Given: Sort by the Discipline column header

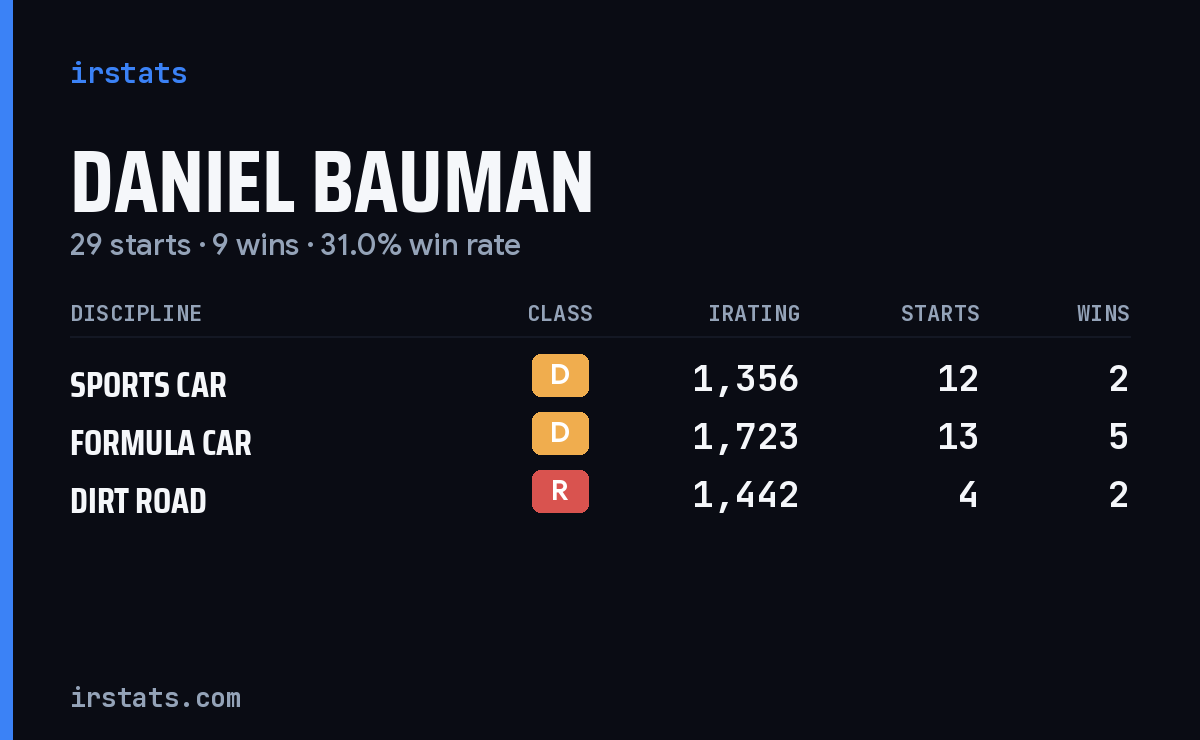Looking at the screenshot, I should [x=136, y=313].
